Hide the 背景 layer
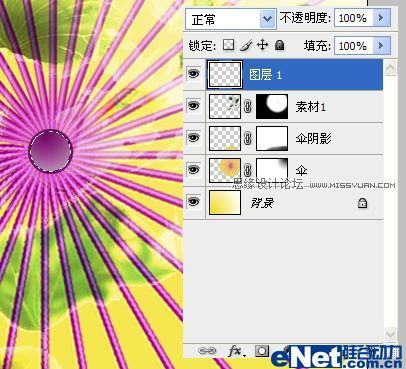The height and width of the screenshot is (369, 406). coord(194,201)
